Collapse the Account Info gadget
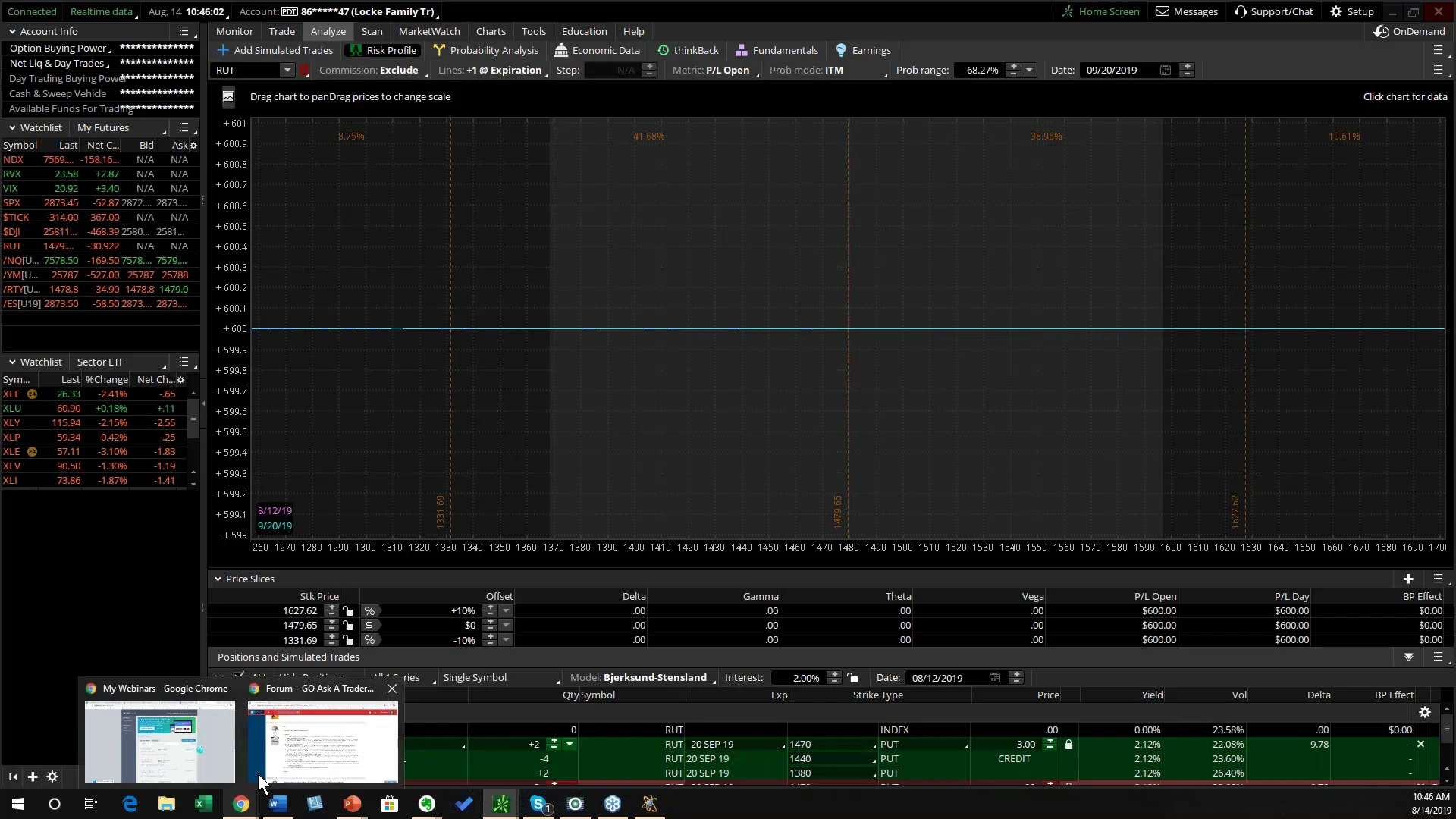Viewport: 1456px width, 819px height. (12, 31)
